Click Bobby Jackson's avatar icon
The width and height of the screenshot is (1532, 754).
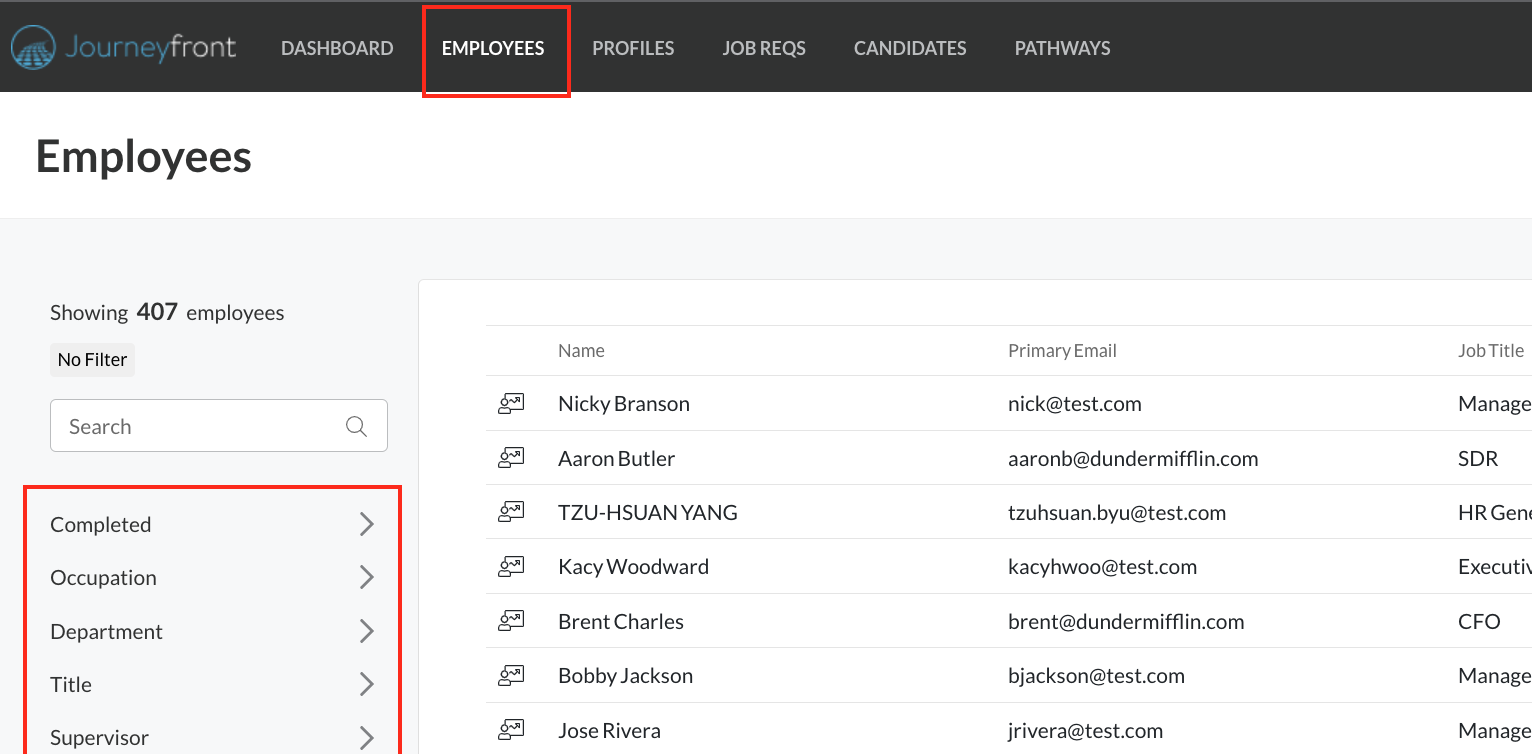(511, 675)
